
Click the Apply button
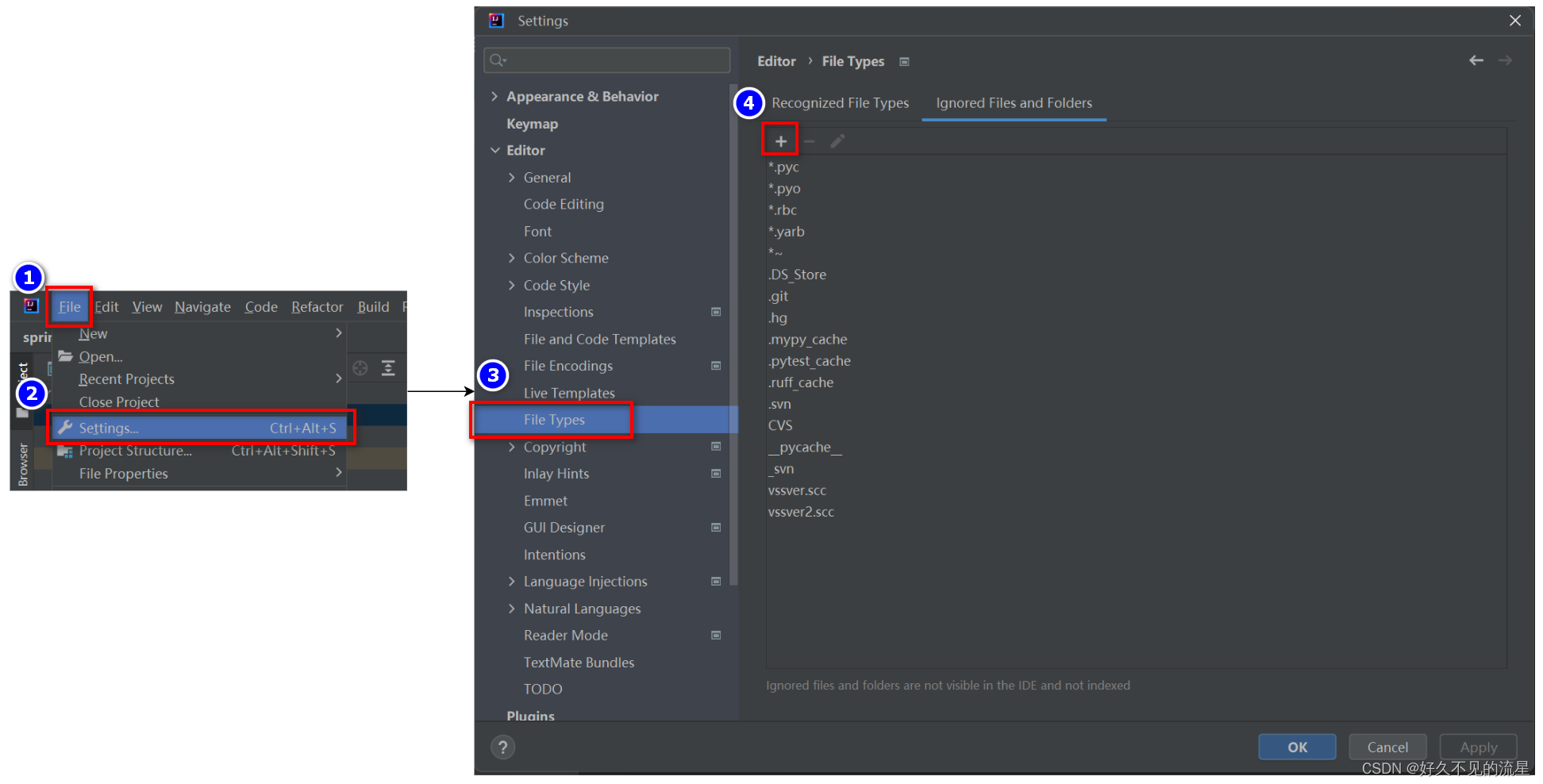point(1478,747)
